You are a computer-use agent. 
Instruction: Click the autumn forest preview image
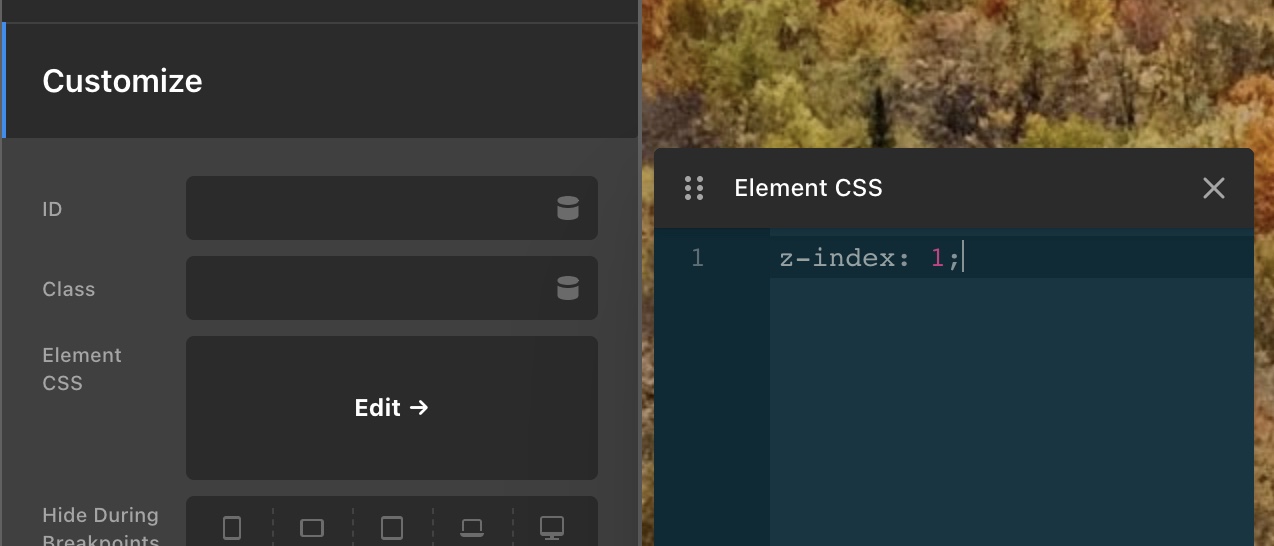pos(950,70)
